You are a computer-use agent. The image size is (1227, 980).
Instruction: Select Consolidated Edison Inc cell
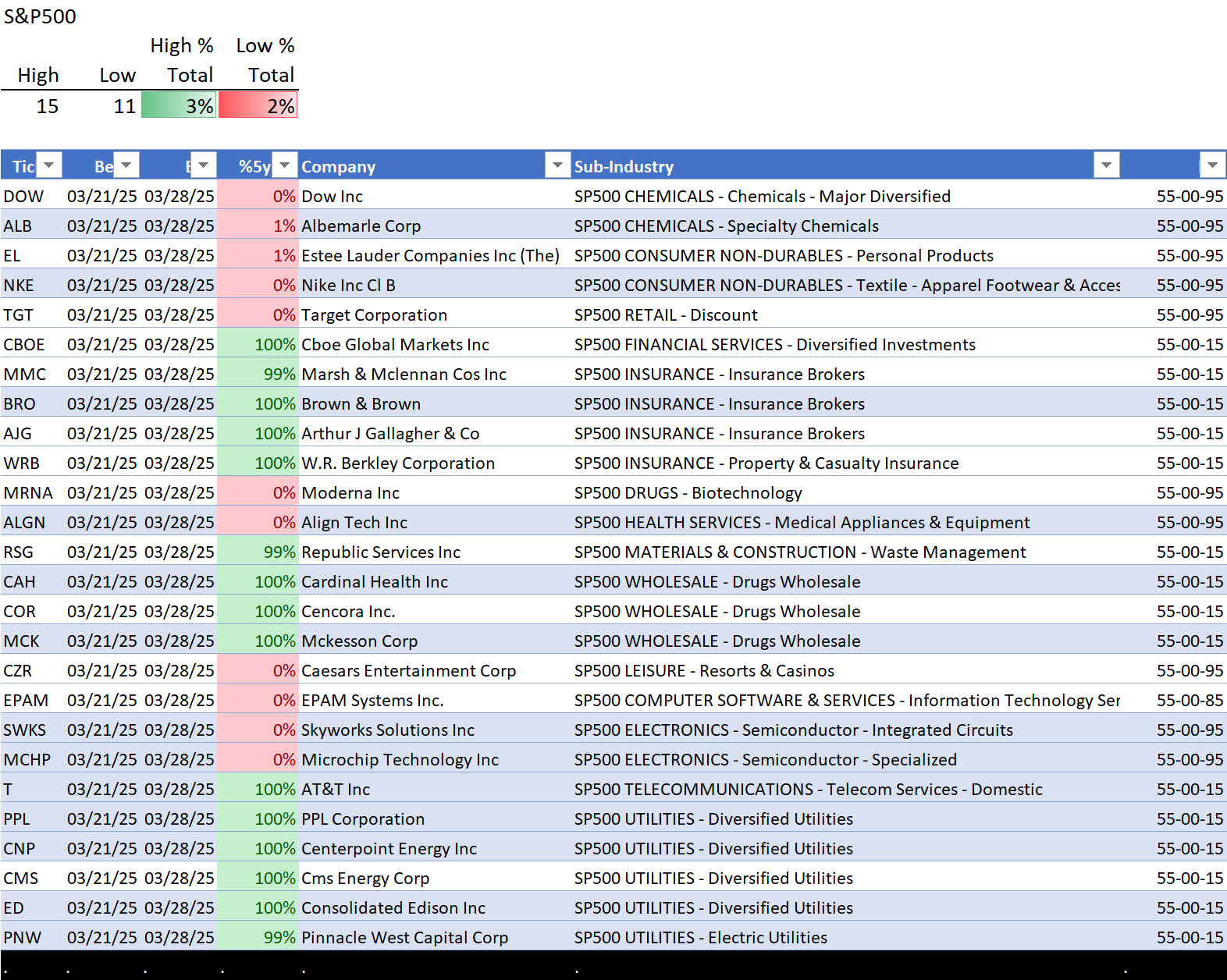[x=434, y=907]
